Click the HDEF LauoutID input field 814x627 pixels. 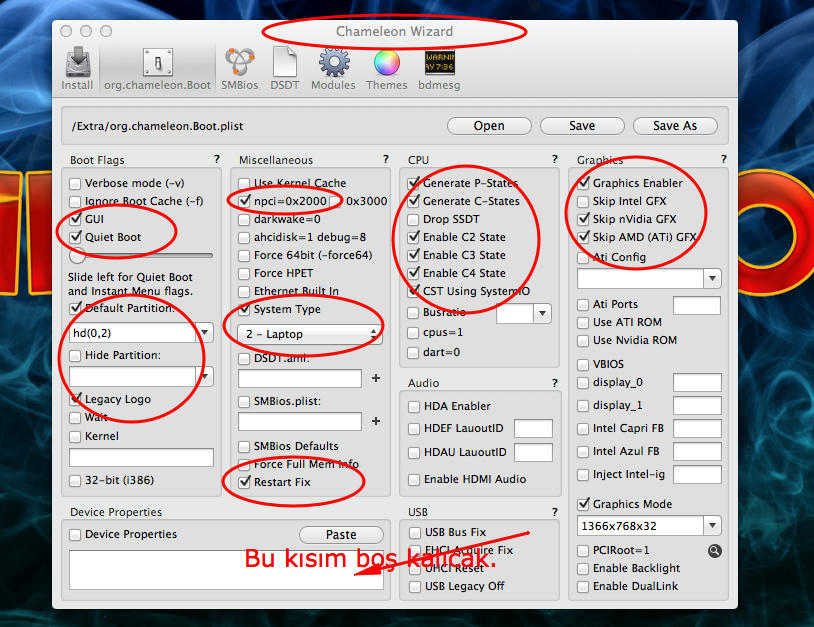533,428
